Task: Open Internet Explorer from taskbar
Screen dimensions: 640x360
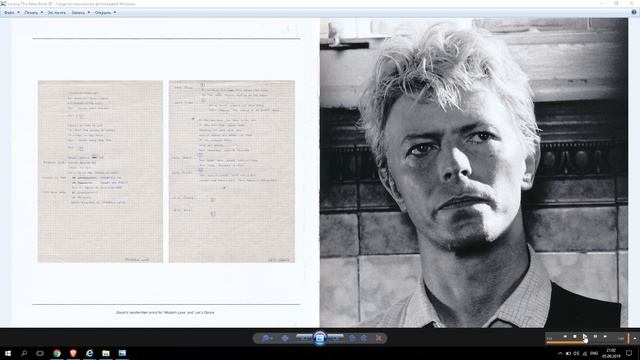Action: (89, 353)
